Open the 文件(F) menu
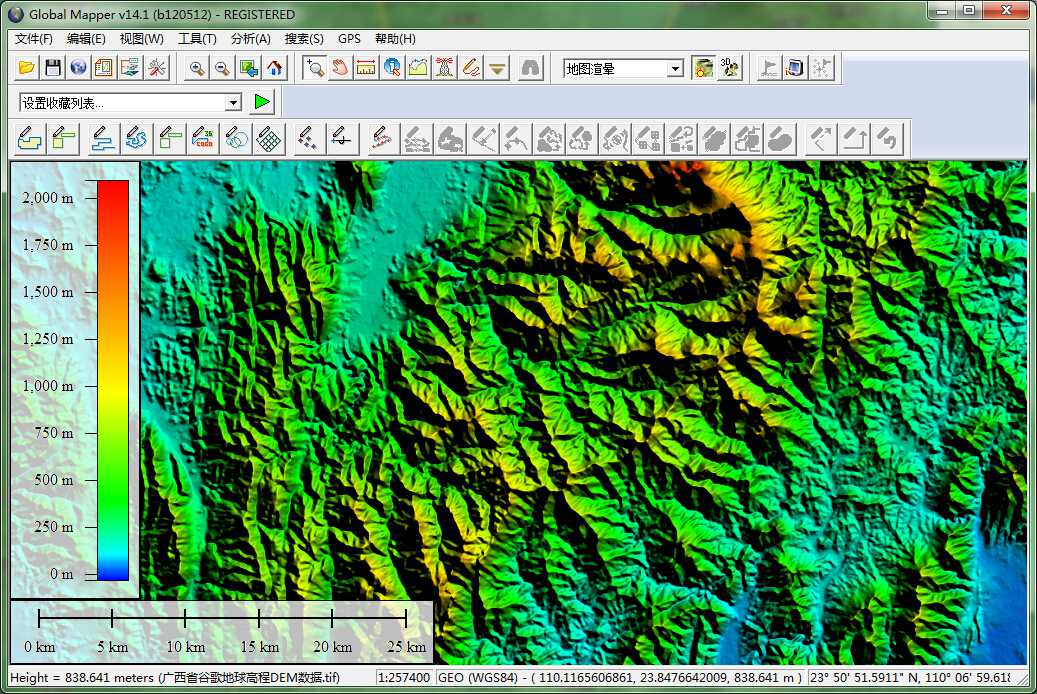 [34, 39]
